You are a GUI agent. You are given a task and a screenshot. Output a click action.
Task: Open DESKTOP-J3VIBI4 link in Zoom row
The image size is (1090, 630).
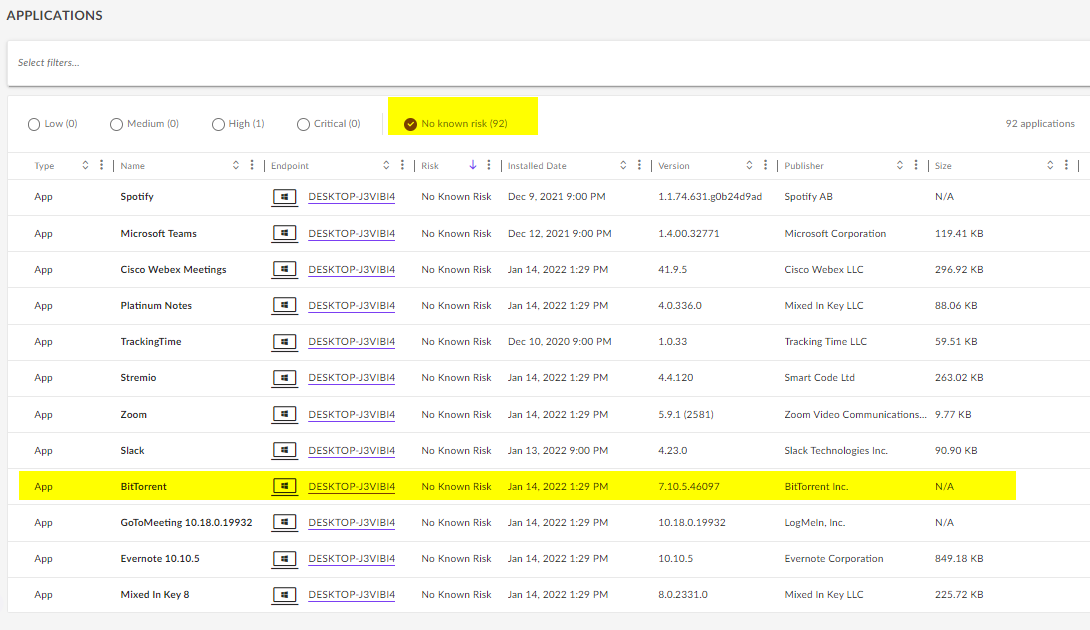click(352, 414)
